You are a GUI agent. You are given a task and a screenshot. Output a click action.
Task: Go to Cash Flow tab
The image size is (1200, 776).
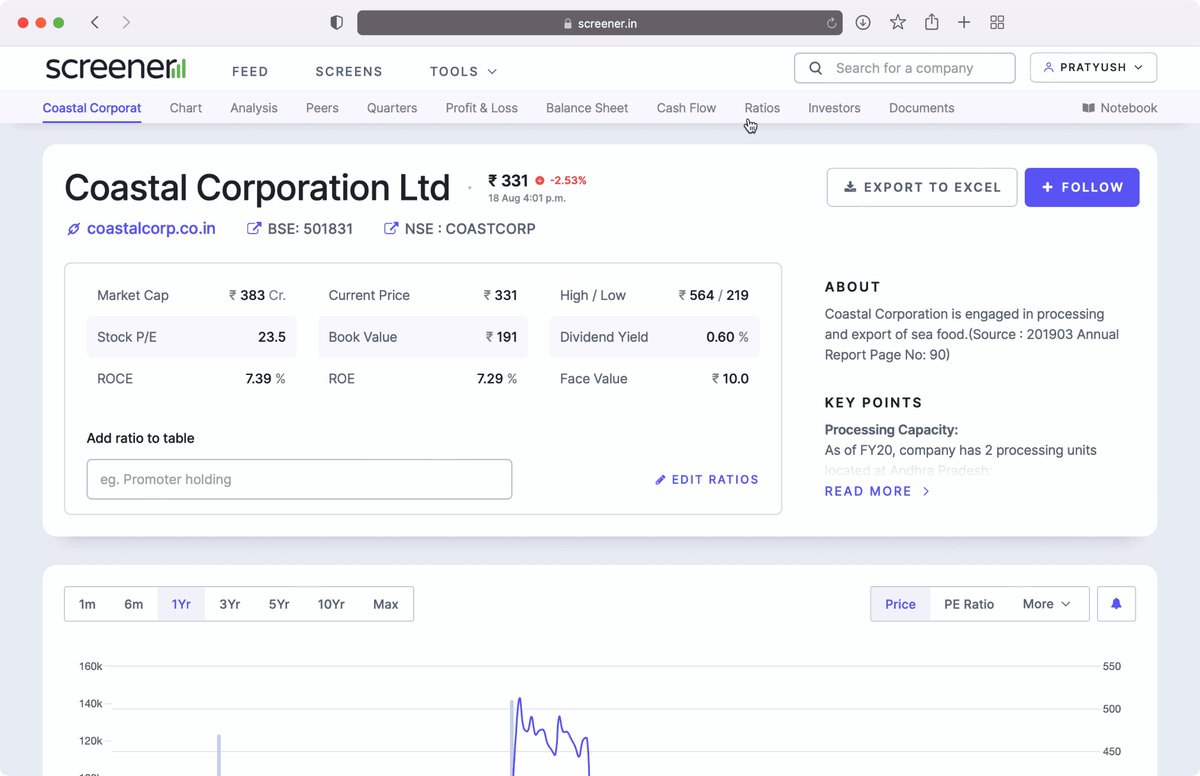pos(687,108)
